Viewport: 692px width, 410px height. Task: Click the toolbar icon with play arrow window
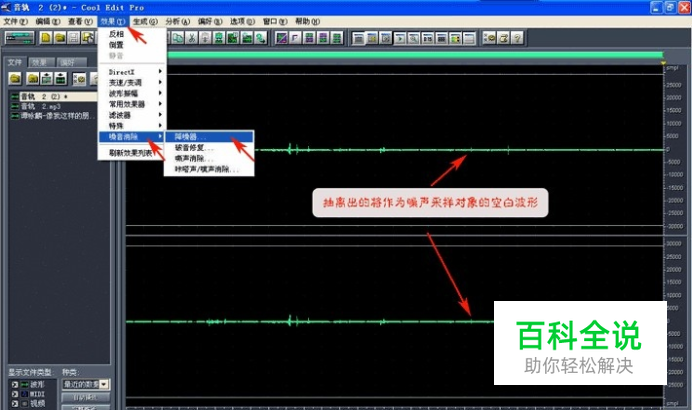coord(400,38)
